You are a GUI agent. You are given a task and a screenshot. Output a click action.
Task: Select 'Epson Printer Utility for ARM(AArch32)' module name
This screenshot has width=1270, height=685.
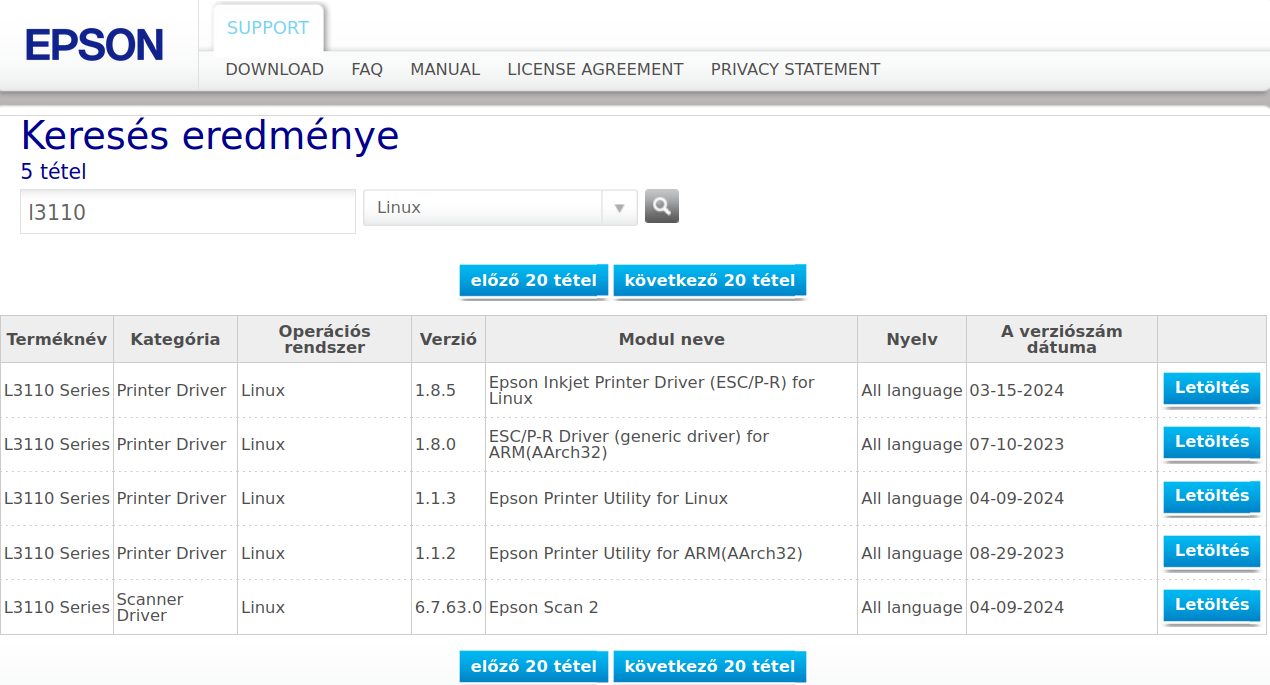[645, 553]
